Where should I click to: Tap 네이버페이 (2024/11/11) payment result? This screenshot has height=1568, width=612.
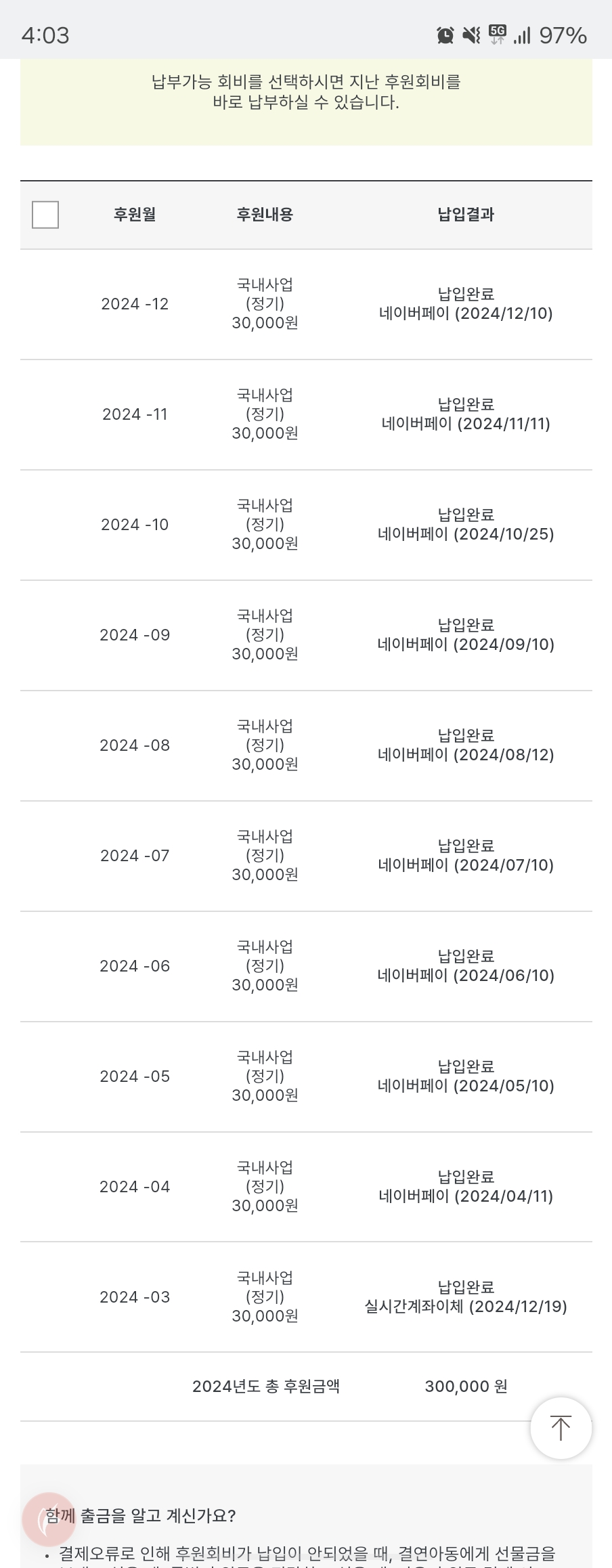466,424
